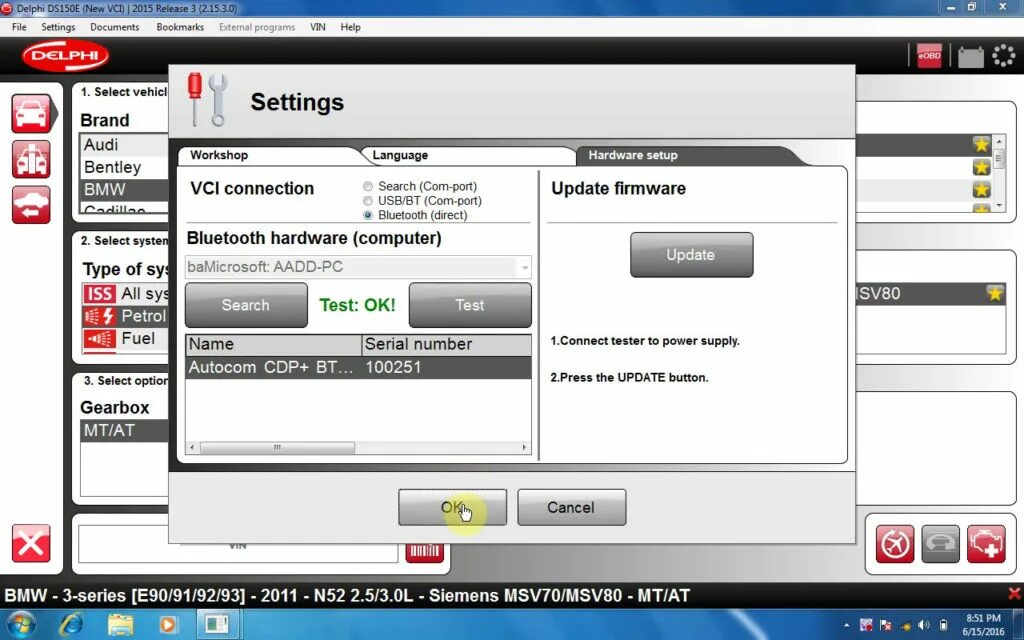The width and height of the screenshot is (1024, 640).
Task: Open the Help menu
Action: click(x=351, y=27)
